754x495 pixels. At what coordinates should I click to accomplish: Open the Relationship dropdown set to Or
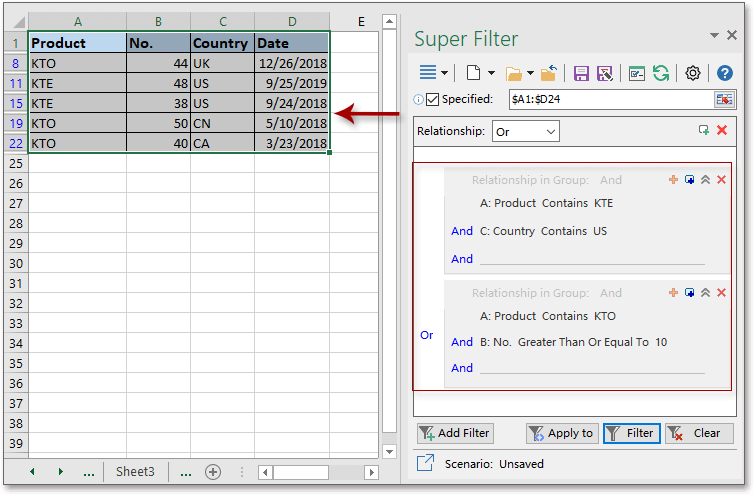point(525,131)
